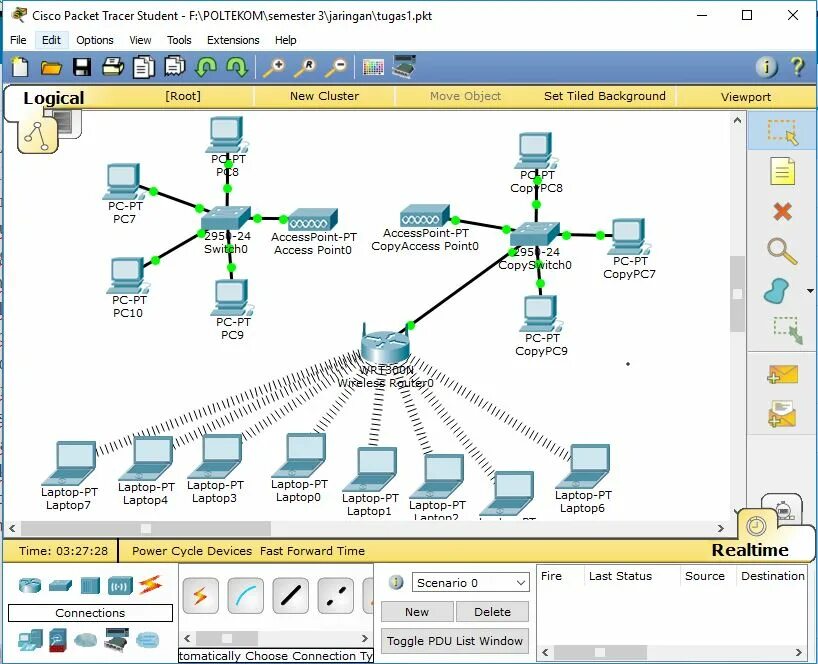Select the End Devices category icon

(30, 640)
